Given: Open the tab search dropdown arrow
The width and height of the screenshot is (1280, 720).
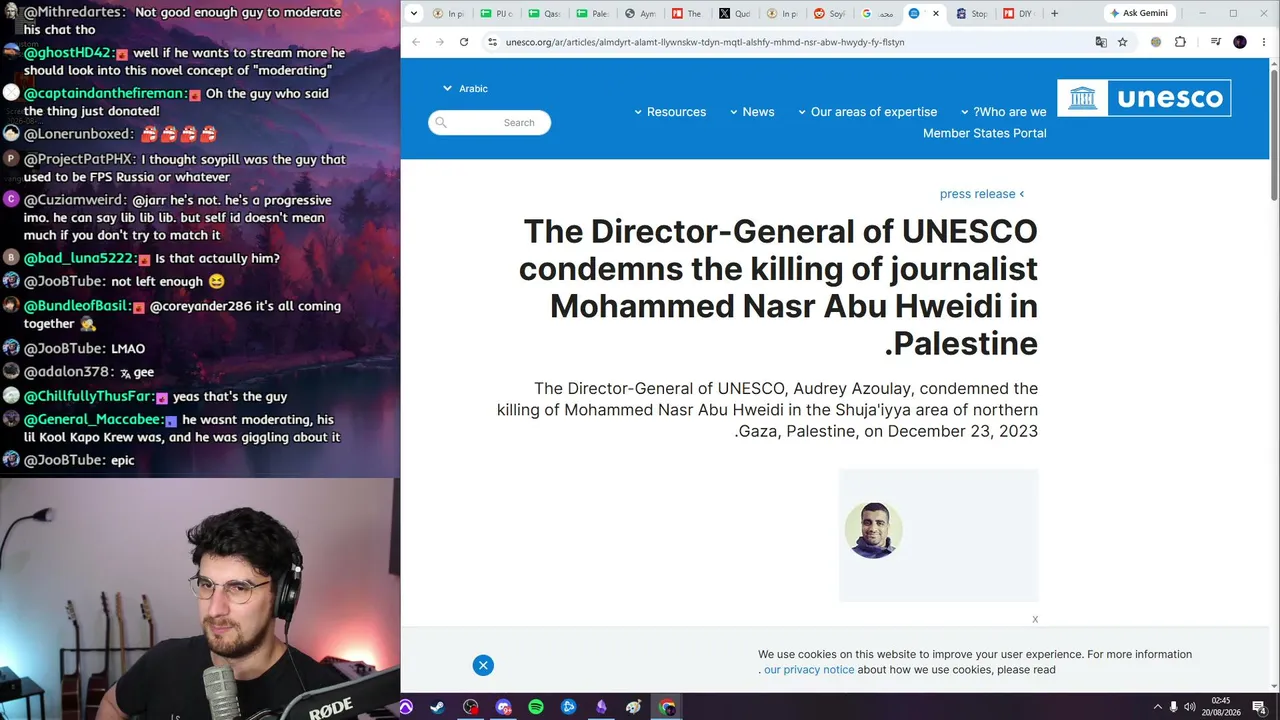Looking at the screenshot, I should coord(414,14).
